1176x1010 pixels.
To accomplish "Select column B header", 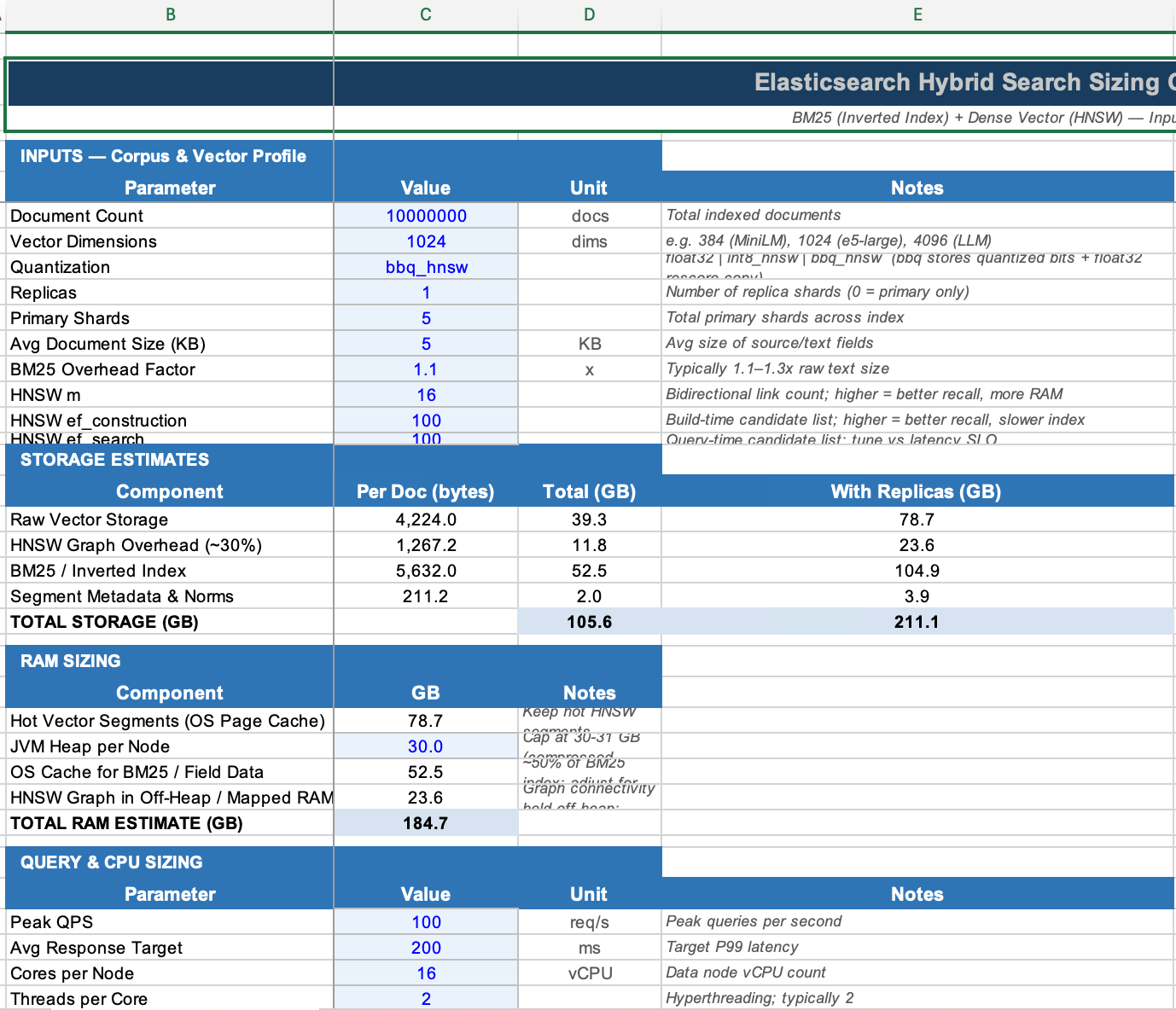I will click(x=170, y=15).
